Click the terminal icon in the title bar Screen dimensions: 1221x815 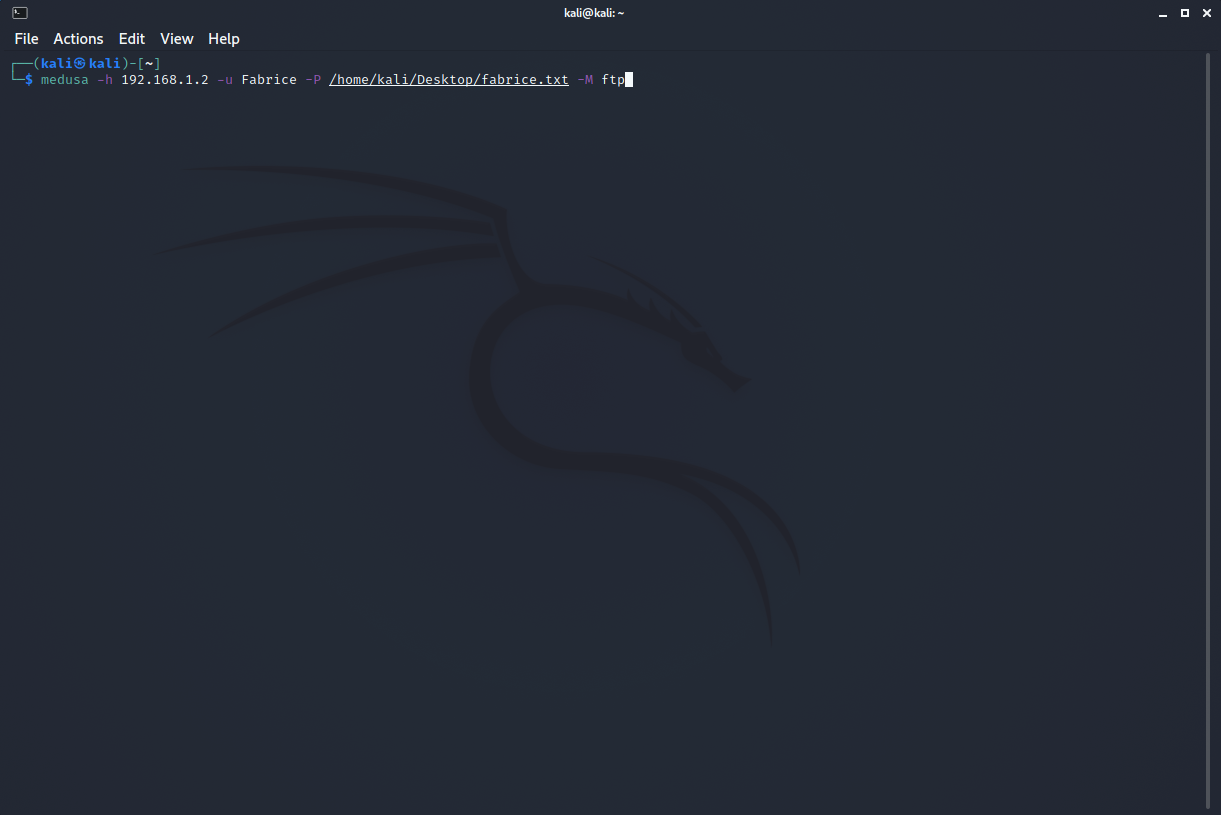coord(20,13)
